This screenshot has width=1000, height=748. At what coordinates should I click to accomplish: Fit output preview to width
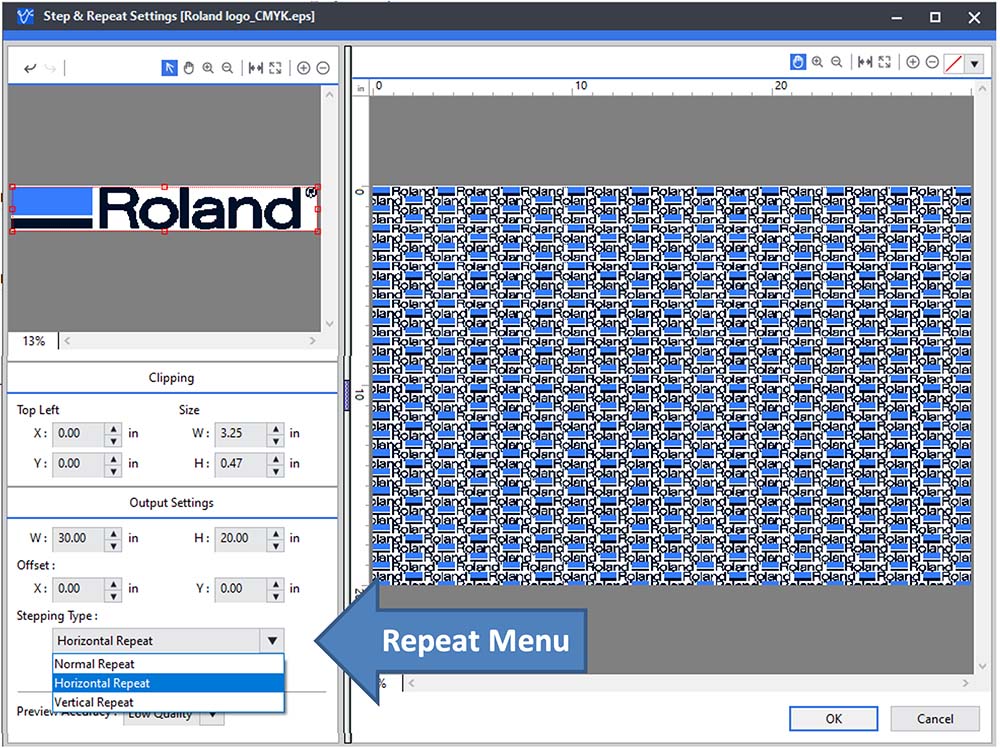coord(865,62)
